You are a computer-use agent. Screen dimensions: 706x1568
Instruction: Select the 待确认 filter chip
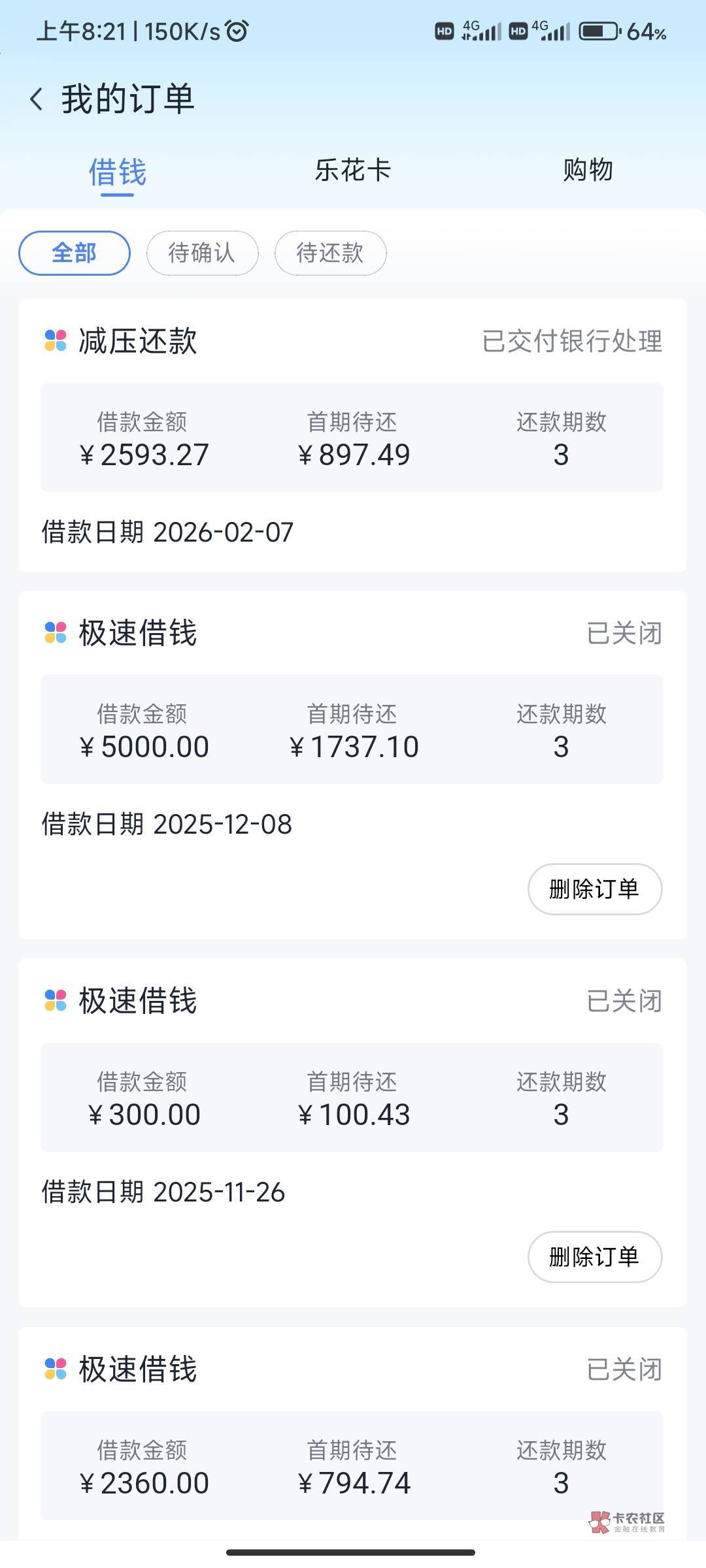tap(202, 253)
